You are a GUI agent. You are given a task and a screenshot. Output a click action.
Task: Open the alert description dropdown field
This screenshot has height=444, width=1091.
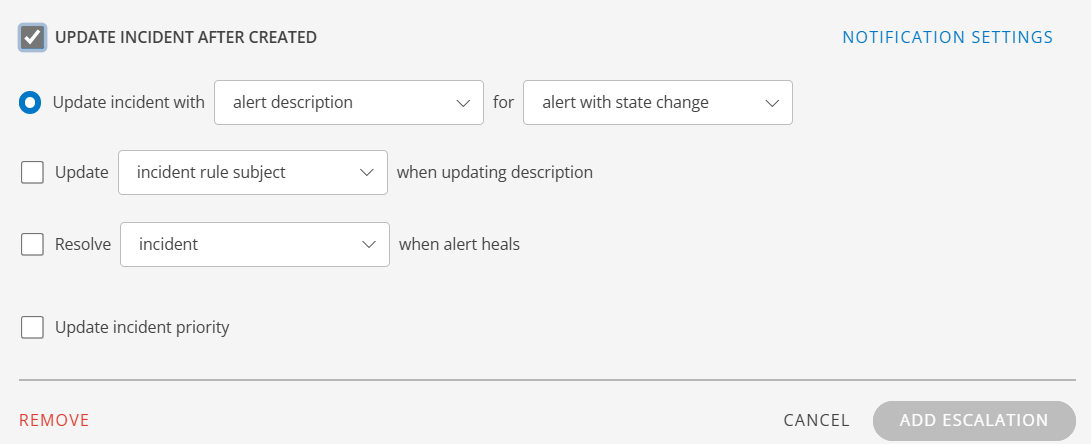pos(335,102)
